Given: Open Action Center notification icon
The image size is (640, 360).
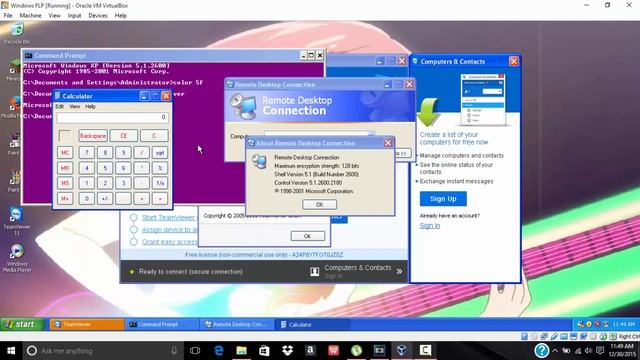Looking at the screenshot, I should 600,351.
